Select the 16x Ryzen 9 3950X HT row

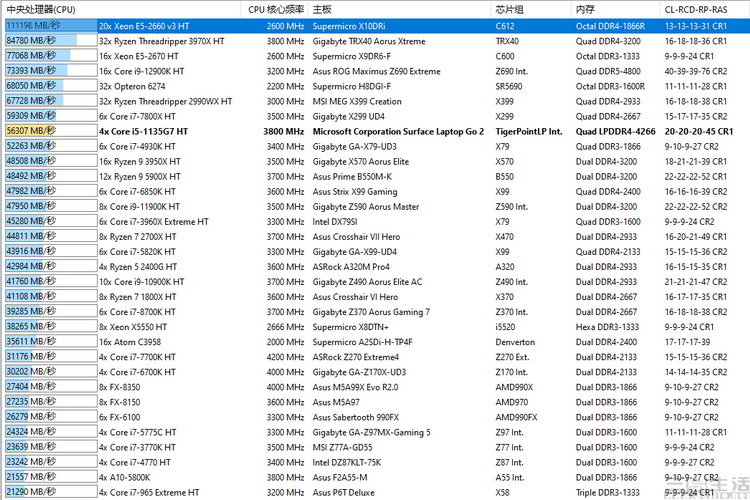click(x=377, y=161)
